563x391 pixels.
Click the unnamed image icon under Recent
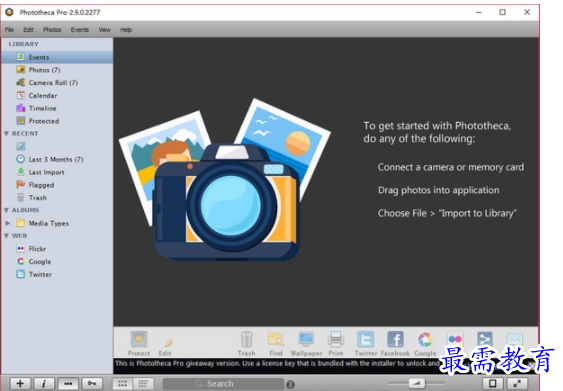[x=21, y=146]
